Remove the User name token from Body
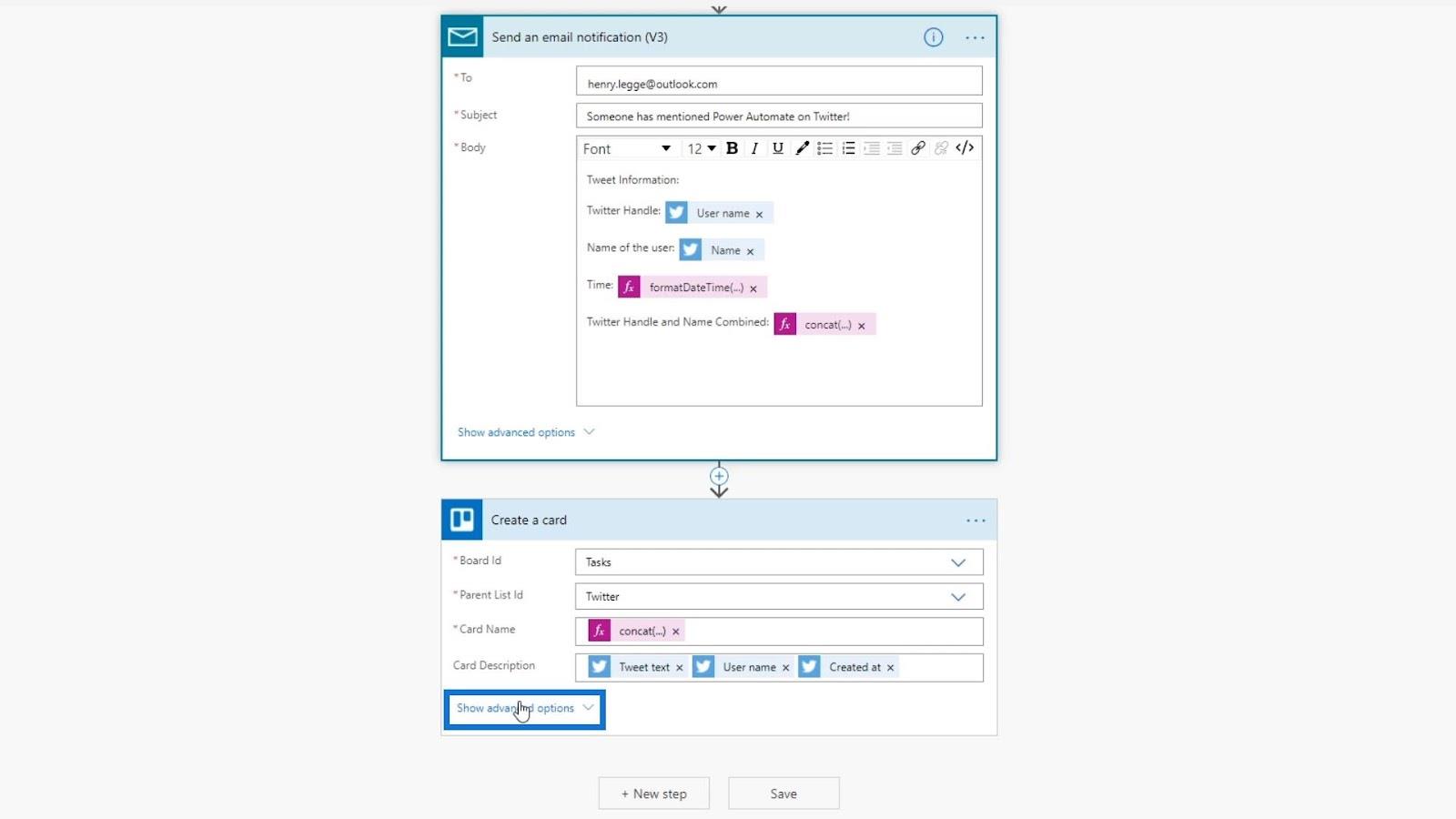The height and width of the screenshot is (819, 1456). [x=759, y=215]
